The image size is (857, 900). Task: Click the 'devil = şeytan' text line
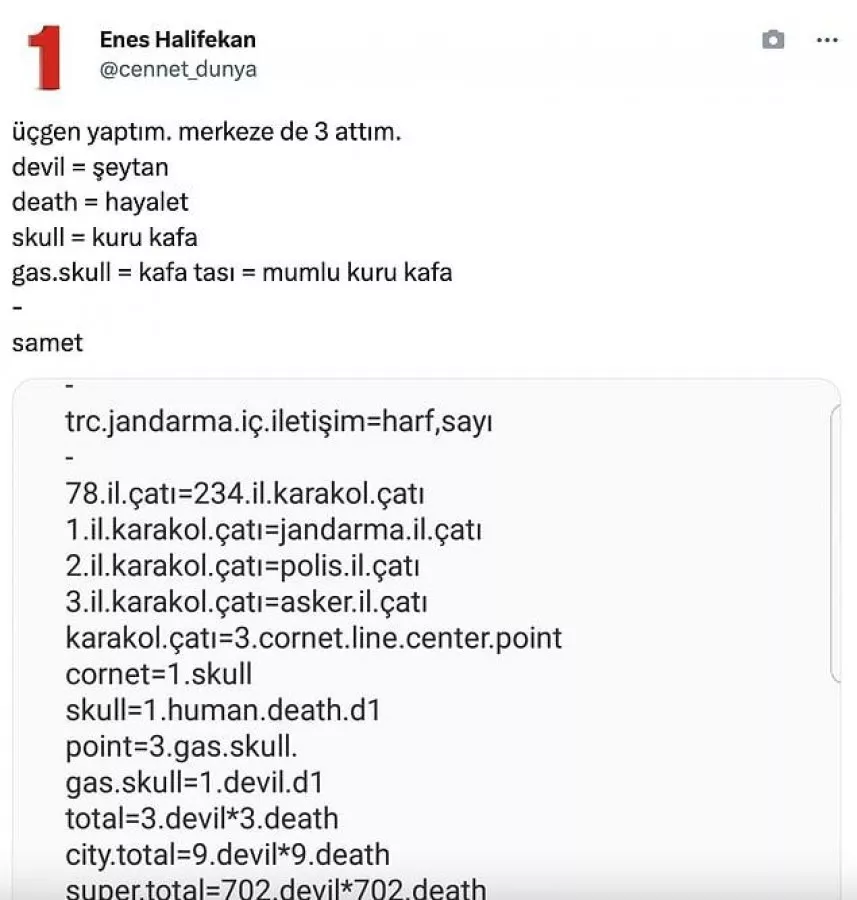(x=90, y=167)
